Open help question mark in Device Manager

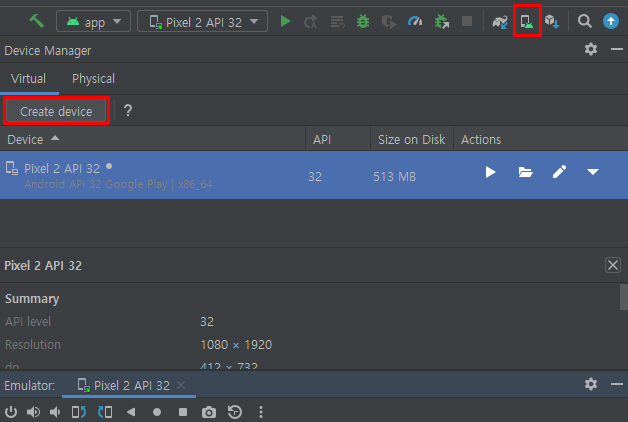pos(128,111)
